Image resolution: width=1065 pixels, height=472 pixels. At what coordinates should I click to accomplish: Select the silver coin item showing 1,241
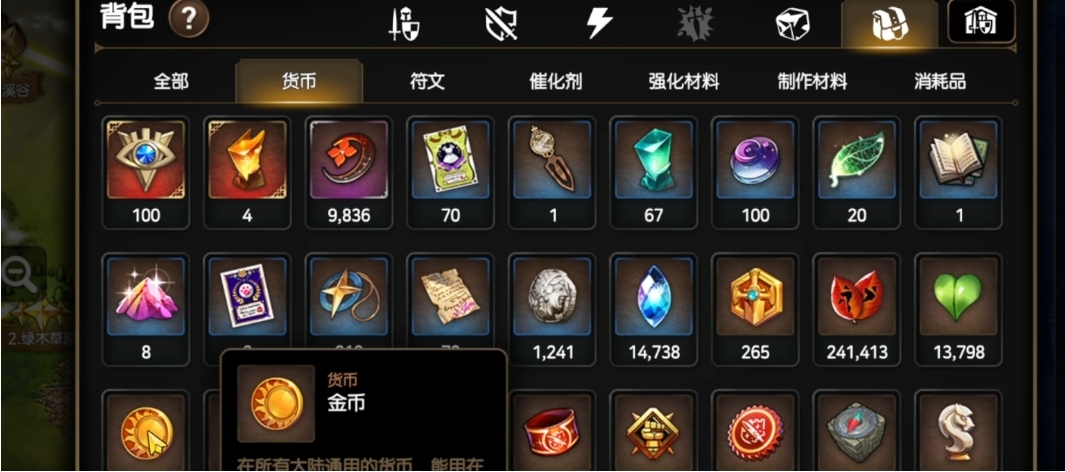[x=552, y=310]
